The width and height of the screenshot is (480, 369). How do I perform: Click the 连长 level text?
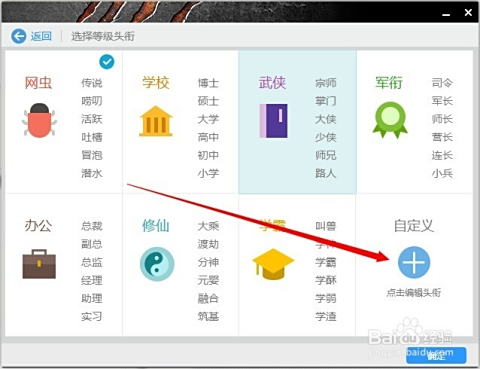tap(442, 155)
